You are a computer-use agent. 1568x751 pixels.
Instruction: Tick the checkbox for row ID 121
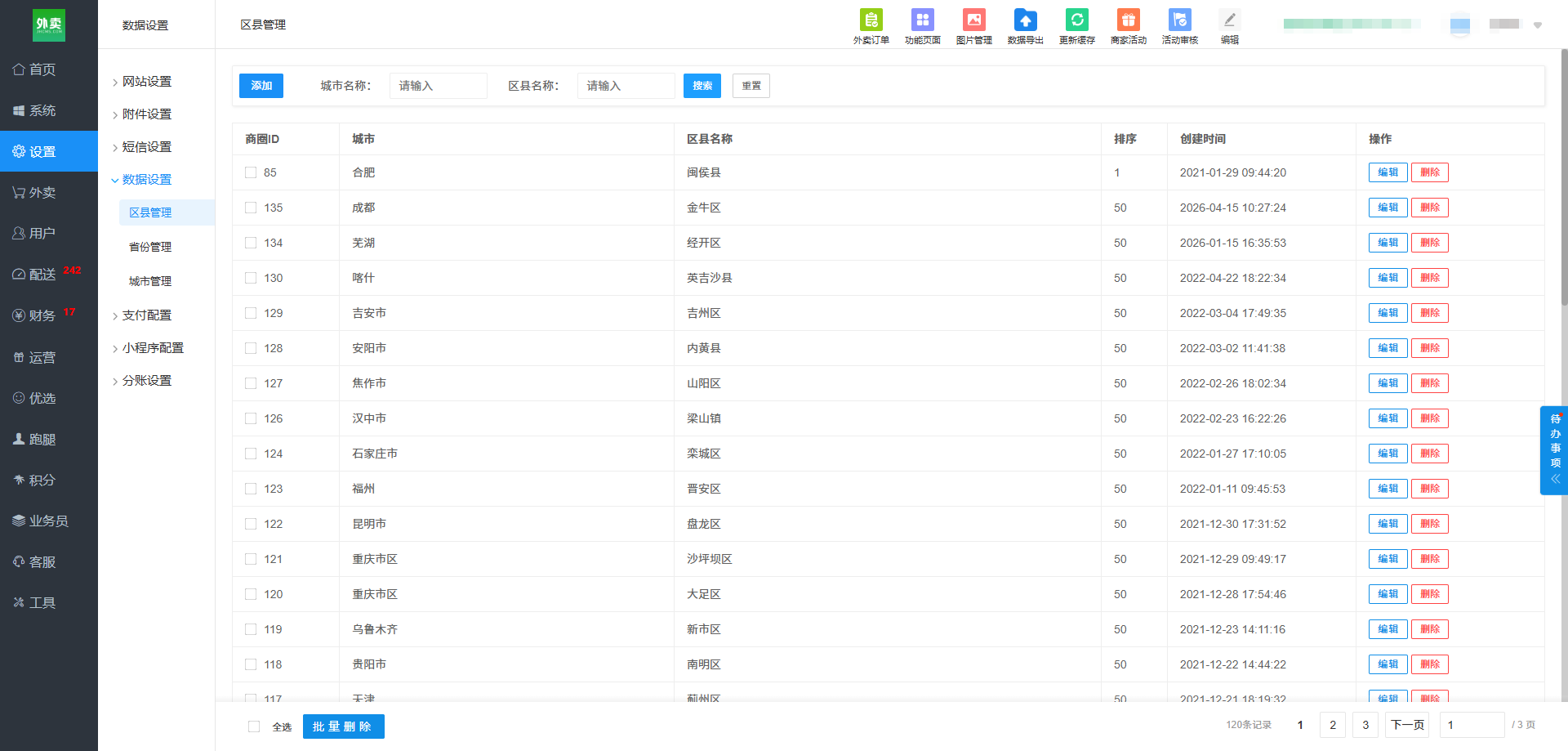(251, 559)
